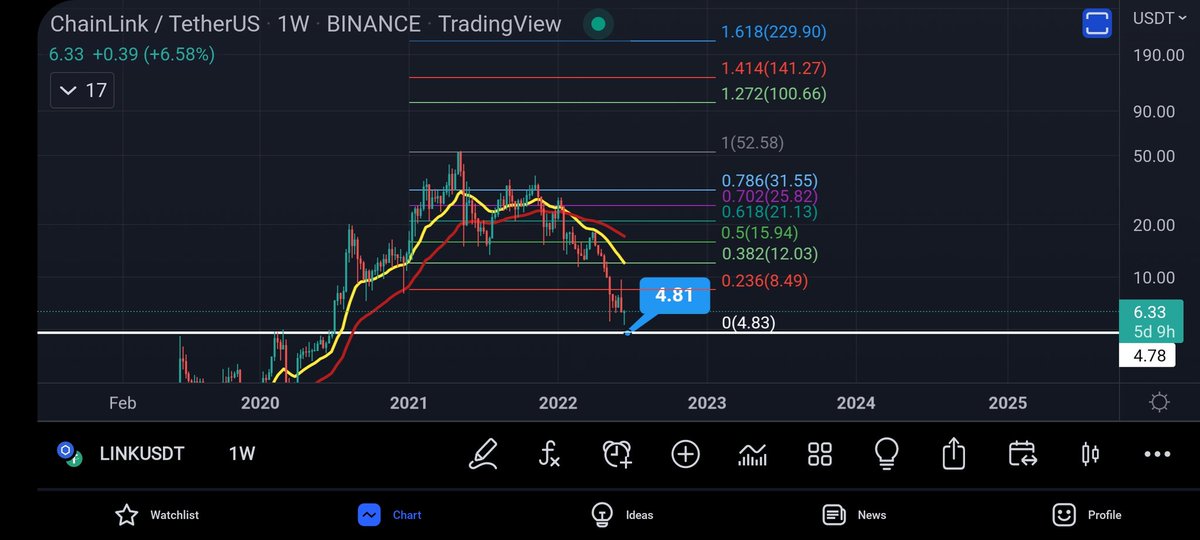Open the indicators fx menu
The width and height of the screenshot is (1200, 540).
click(x=549, y=454)
